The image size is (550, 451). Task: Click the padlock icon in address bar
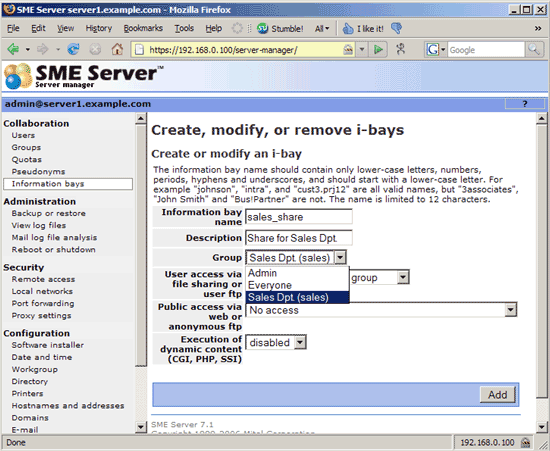(x=348, y=50)
